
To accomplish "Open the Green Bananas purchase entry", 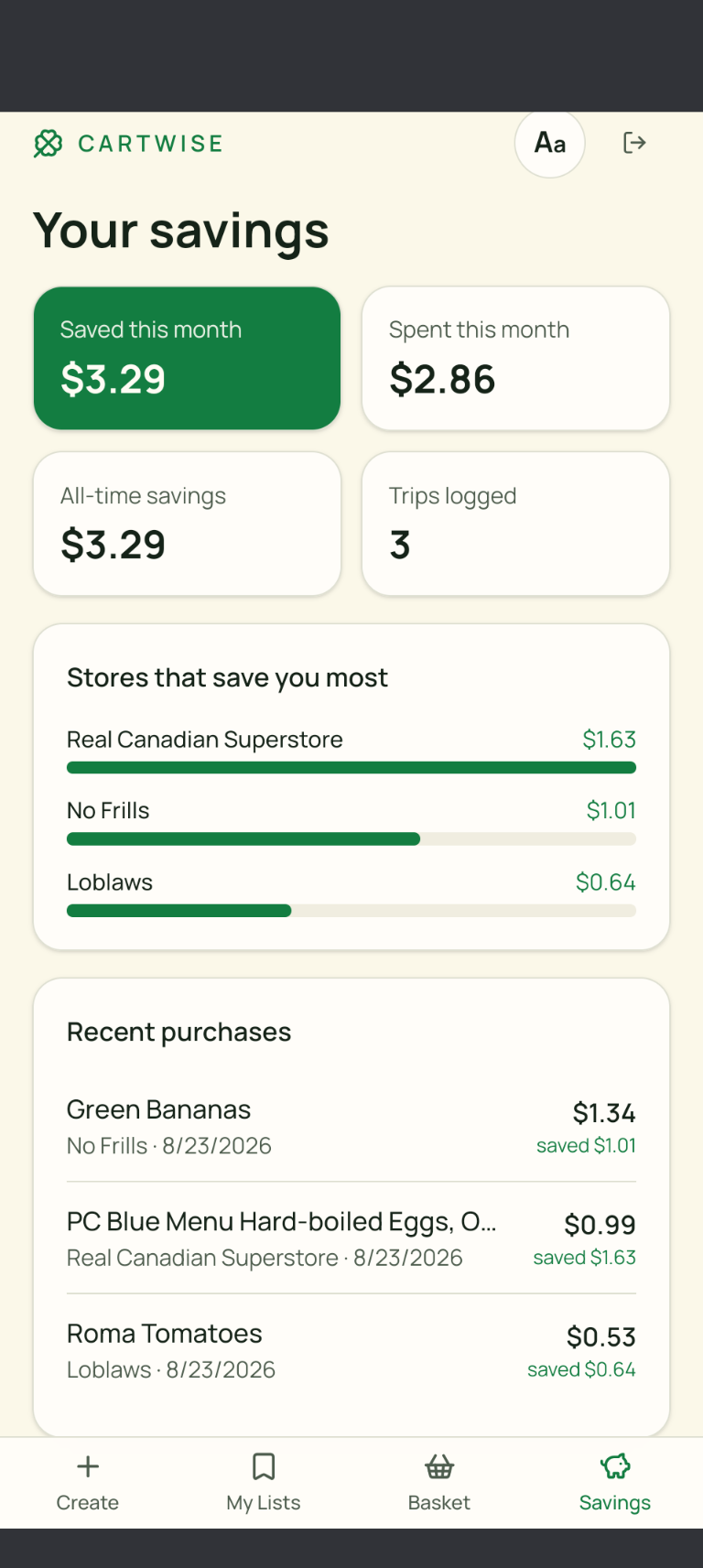I will [351, 1127].
